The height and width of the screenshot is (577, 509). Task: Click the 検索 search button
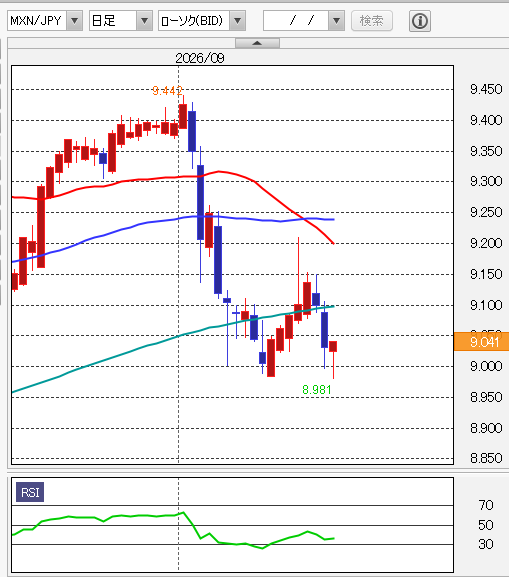372,21
